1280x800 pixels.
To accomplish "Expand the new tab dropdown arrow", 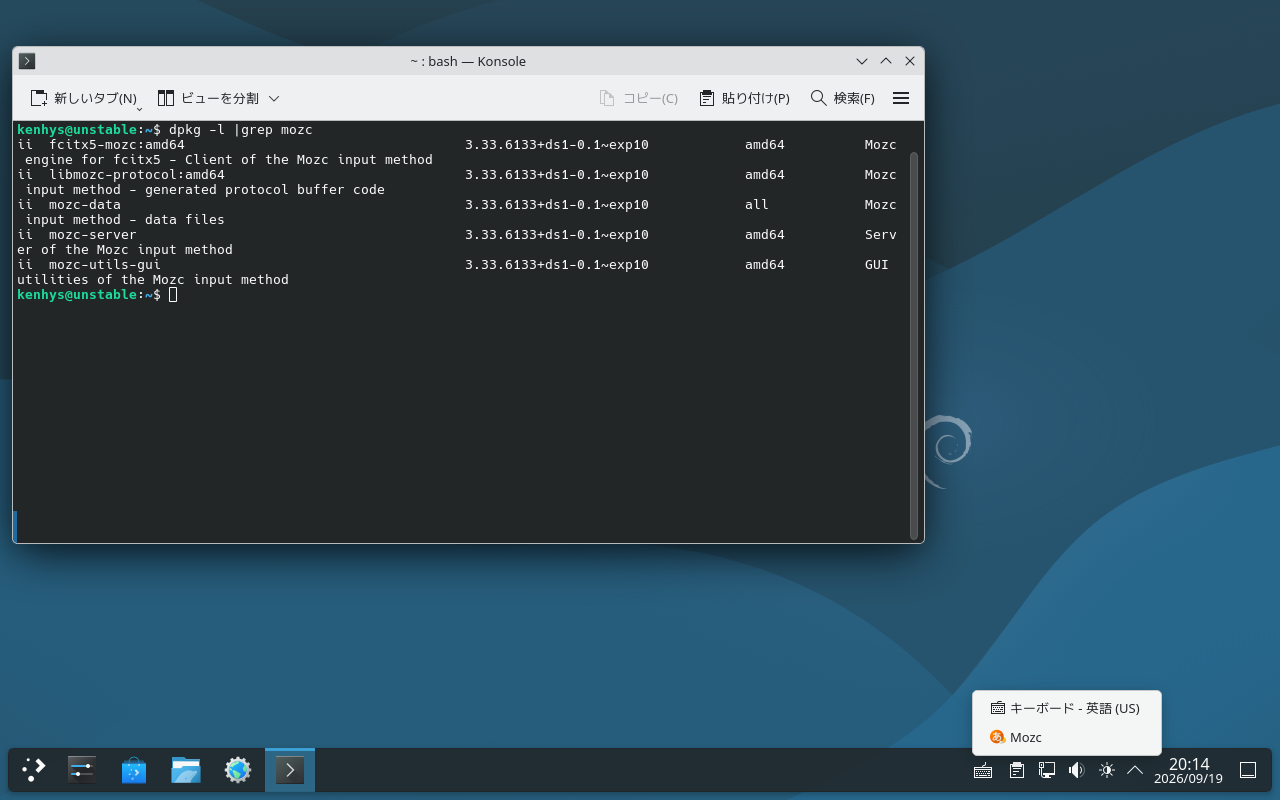I will pyautogui.click(x=139, y=108).
